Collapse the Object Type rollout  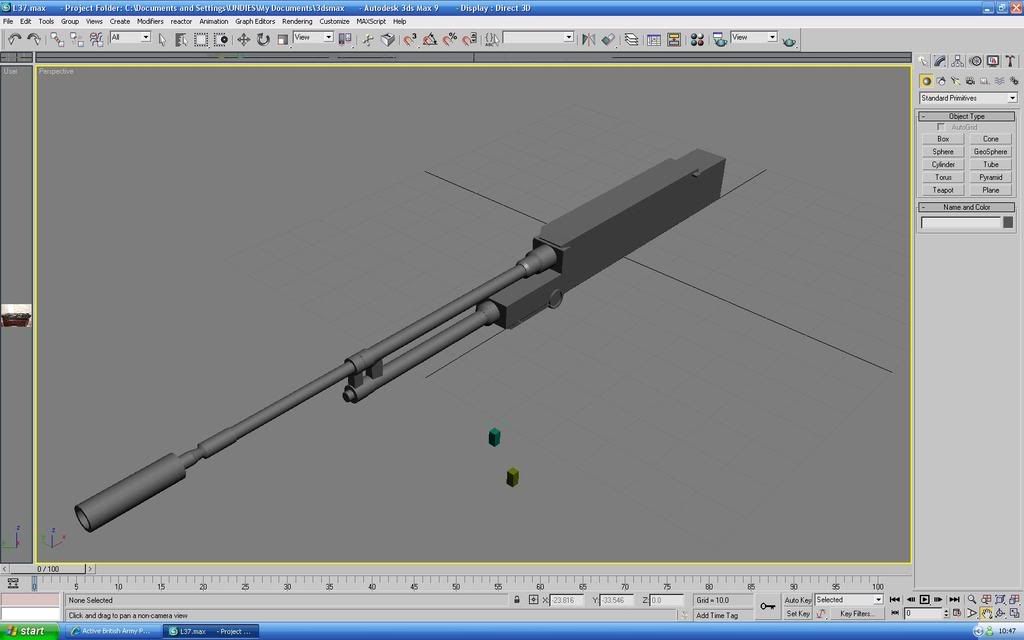point(966,116)
